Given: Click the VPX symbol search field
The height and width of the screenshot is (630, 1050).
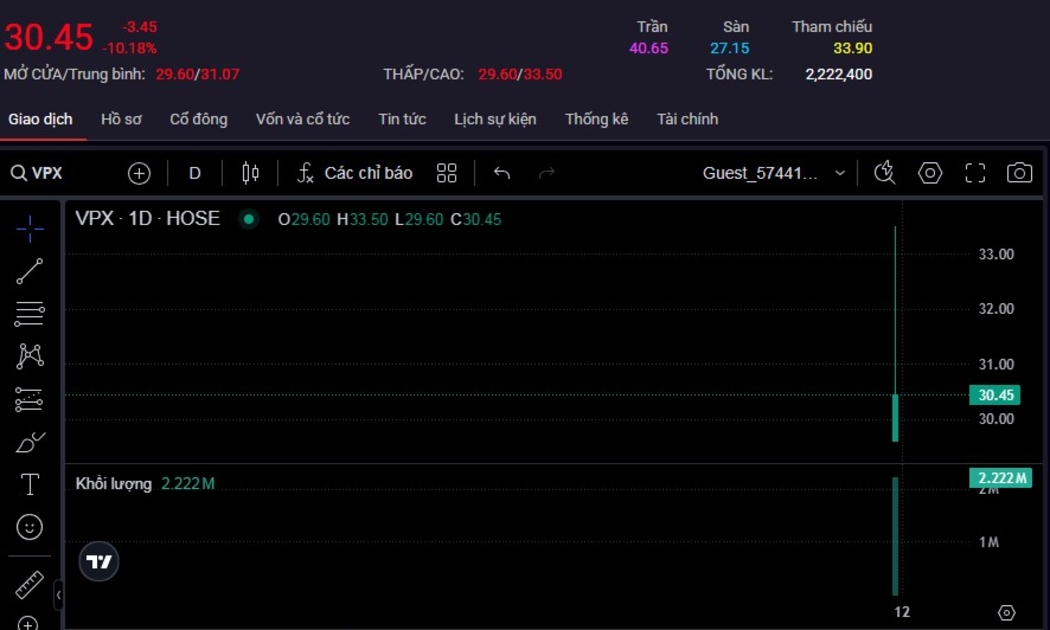Looking at the screenshot, I should 47,173.
